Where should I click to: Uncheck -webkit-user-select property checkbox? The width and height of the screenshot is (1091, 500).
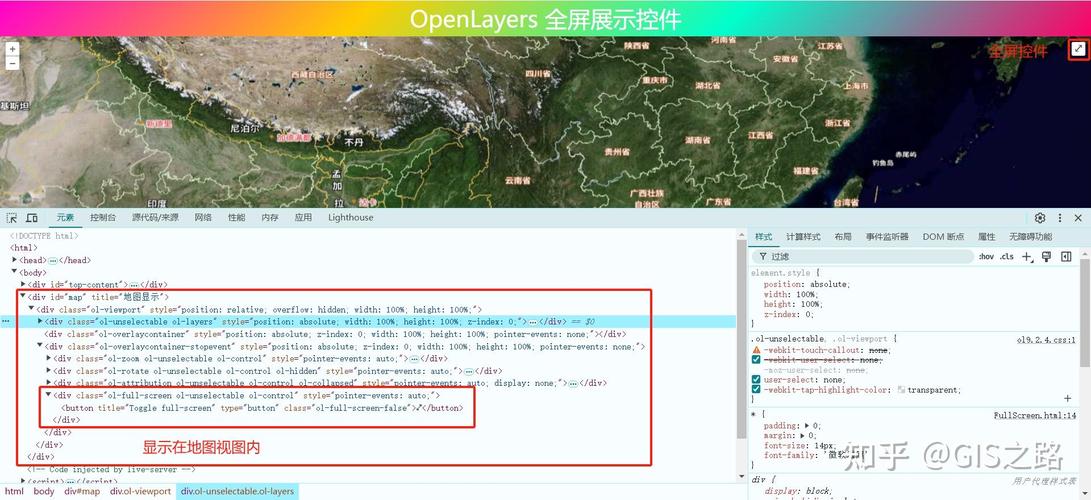[x=756, y=360]
